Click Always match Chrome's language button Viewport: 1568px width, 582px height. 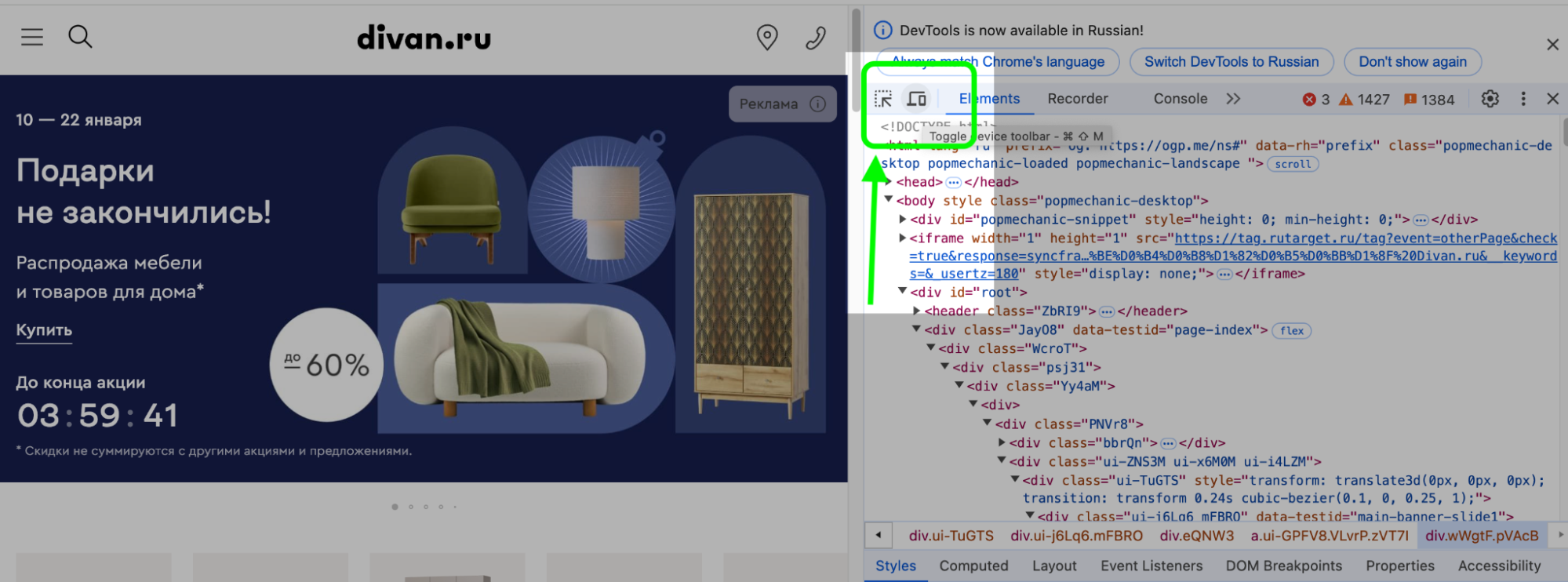coord(998,62)
